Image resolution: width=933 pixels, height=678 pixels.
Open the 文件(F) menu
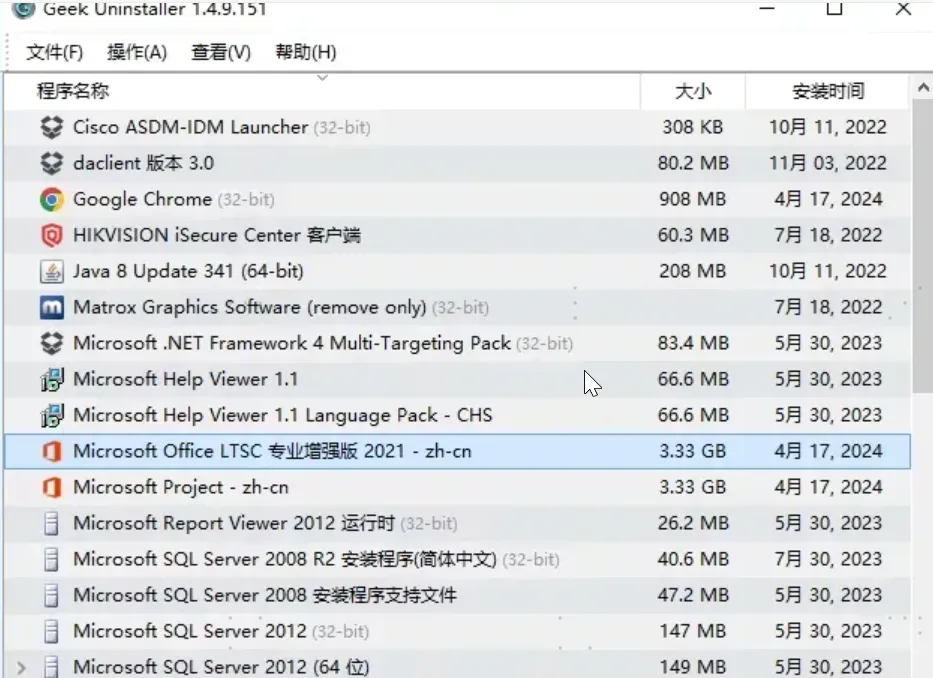pos(54,52)
